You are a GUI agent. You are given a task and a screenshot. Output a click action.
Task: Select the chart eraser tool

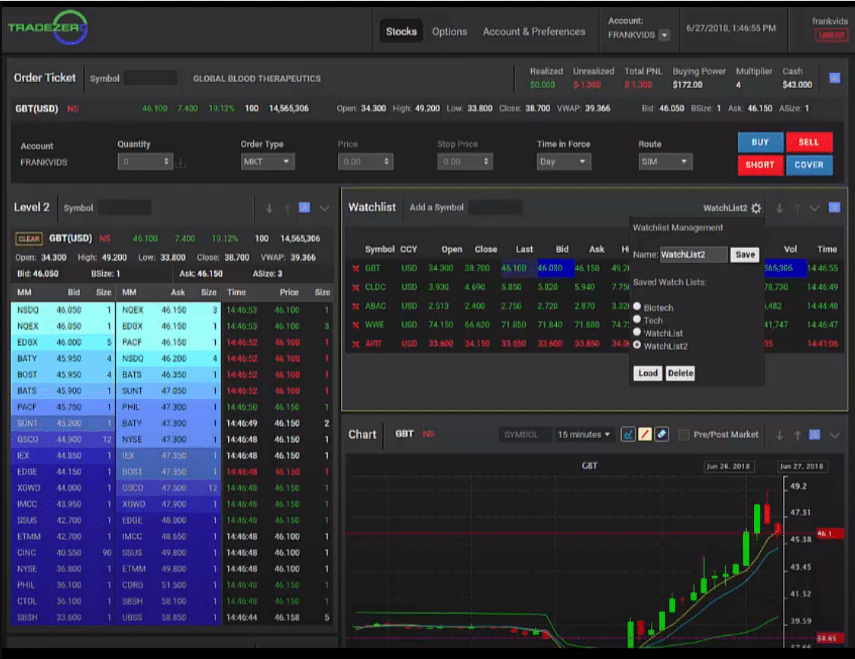pos(662,434)
